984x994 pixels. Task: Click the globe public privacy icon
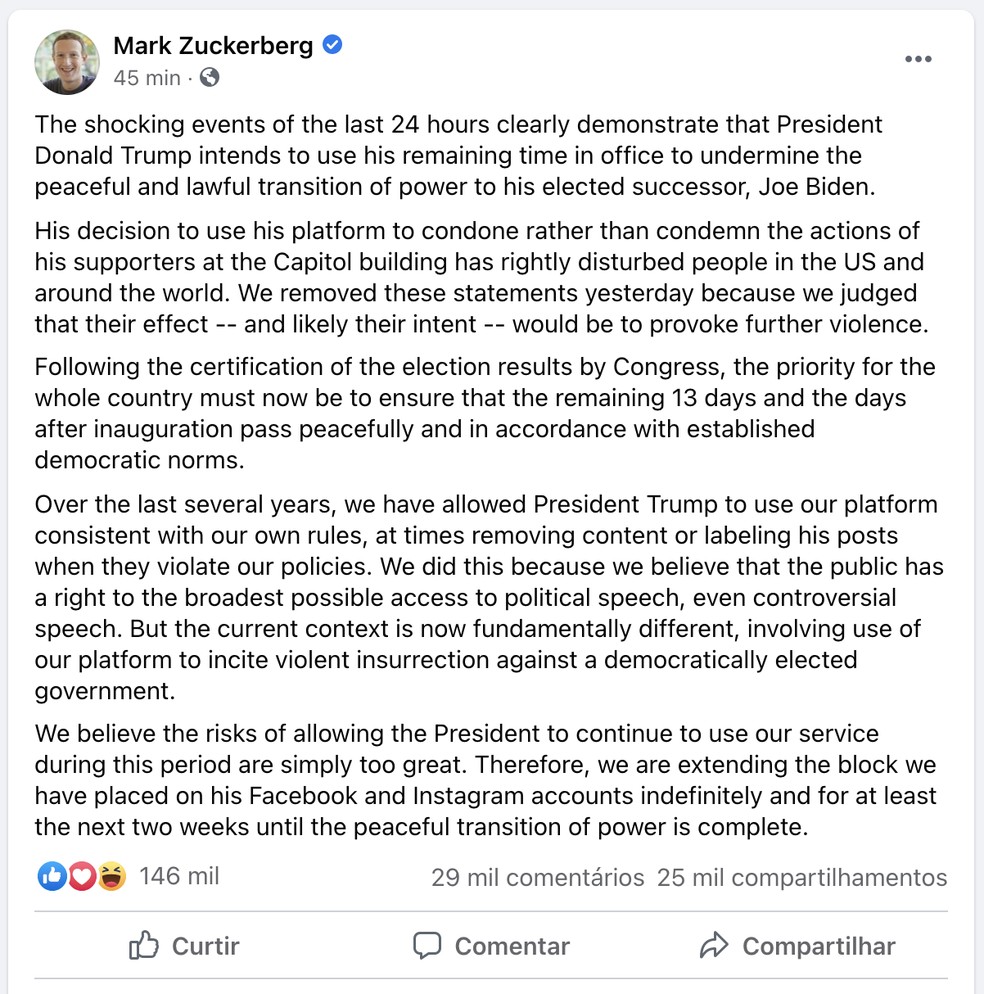point(209,77)
